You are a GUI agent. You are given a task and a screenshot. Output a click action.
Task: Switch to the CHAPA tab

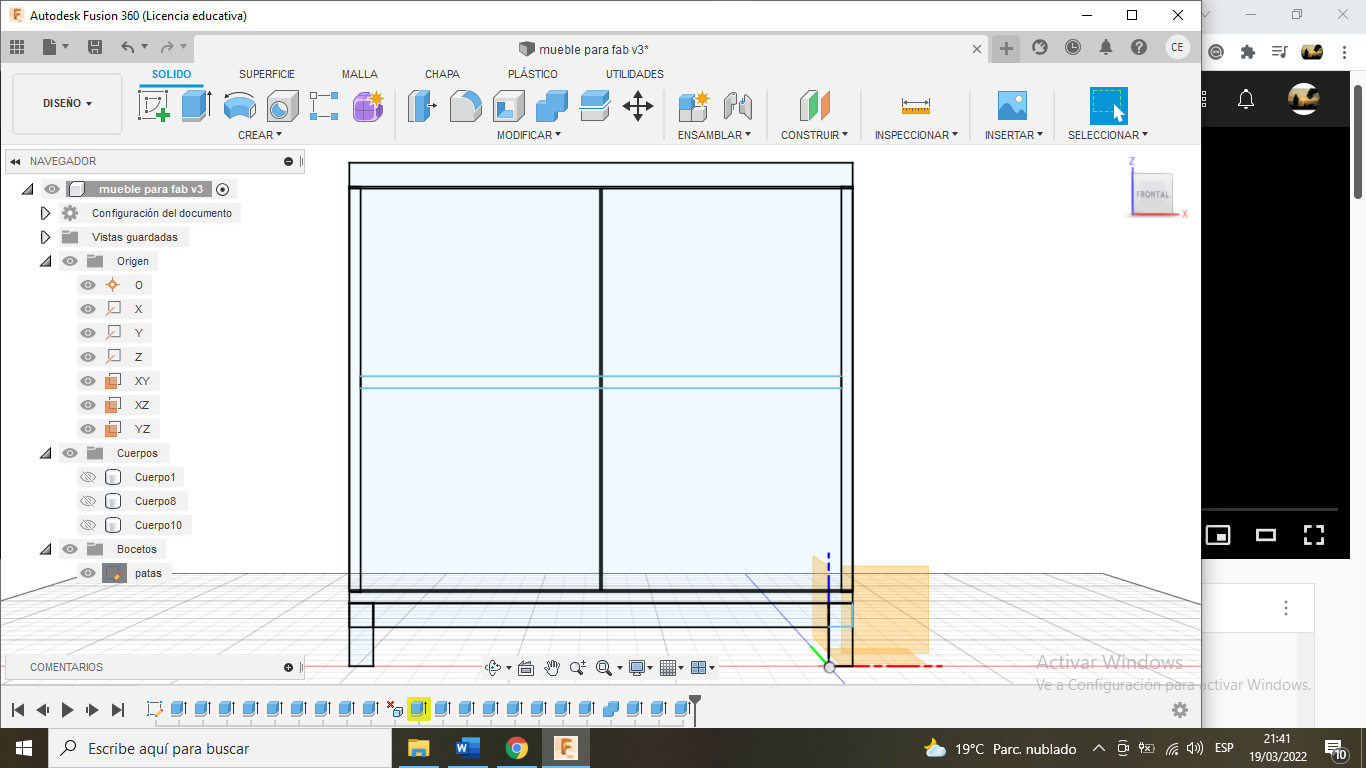pyautogui.click(x=442, y=74)
